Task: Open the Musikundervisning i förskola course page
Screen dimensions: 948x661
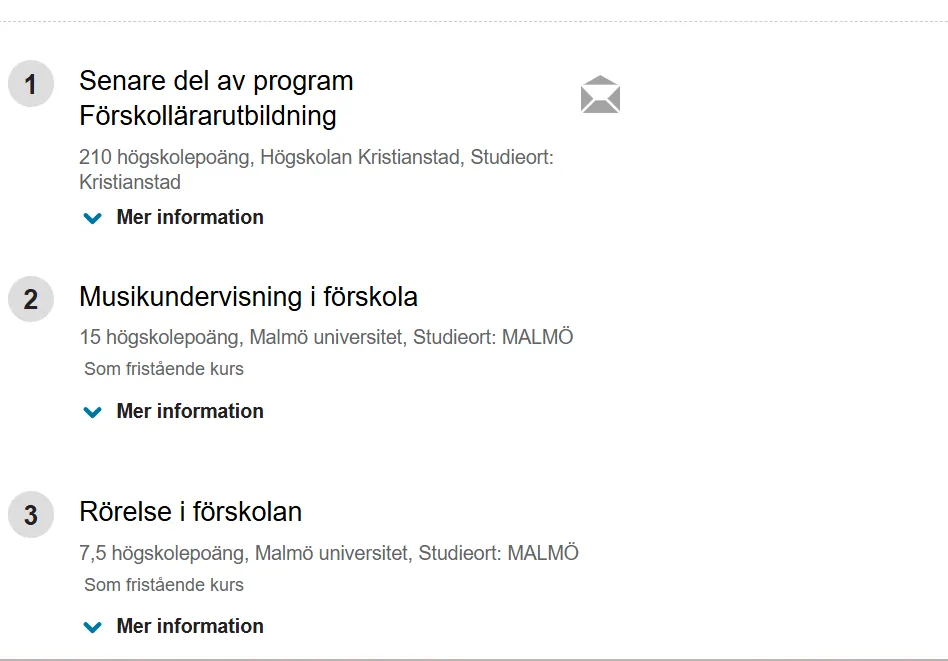Action: (x=251, y=296)
